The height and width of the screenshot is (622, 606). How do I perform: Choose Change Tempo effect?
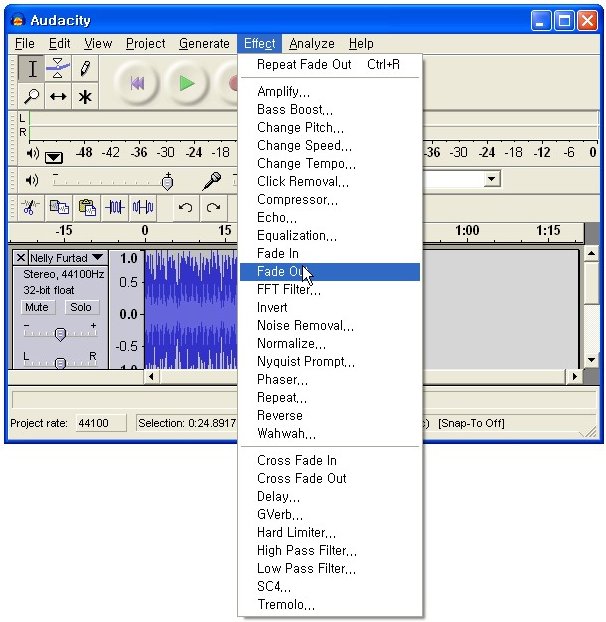coord(330,163)
